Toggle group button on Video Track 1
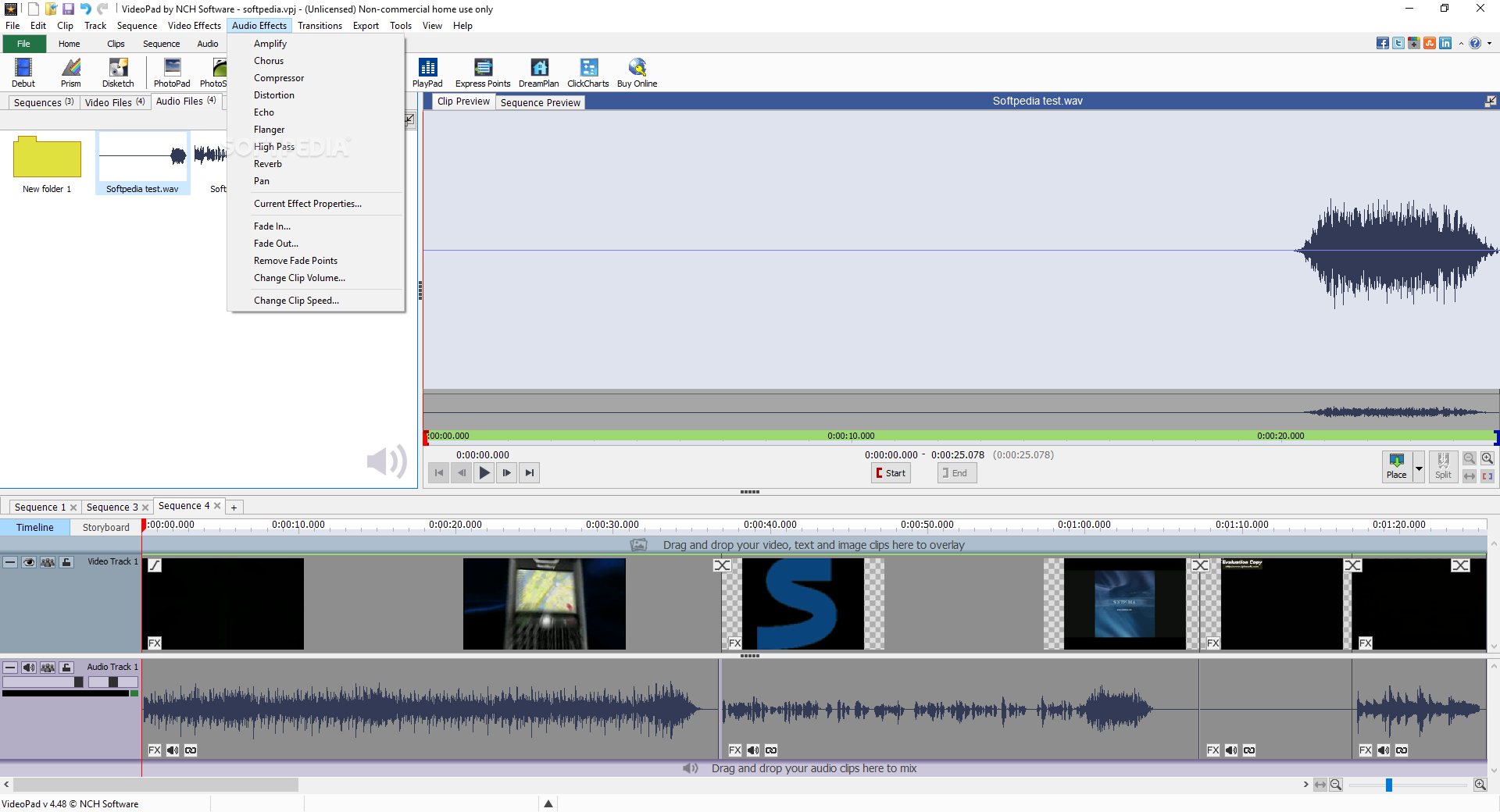The width and height of the screenshot is (1500, 812). pos(48,562)
